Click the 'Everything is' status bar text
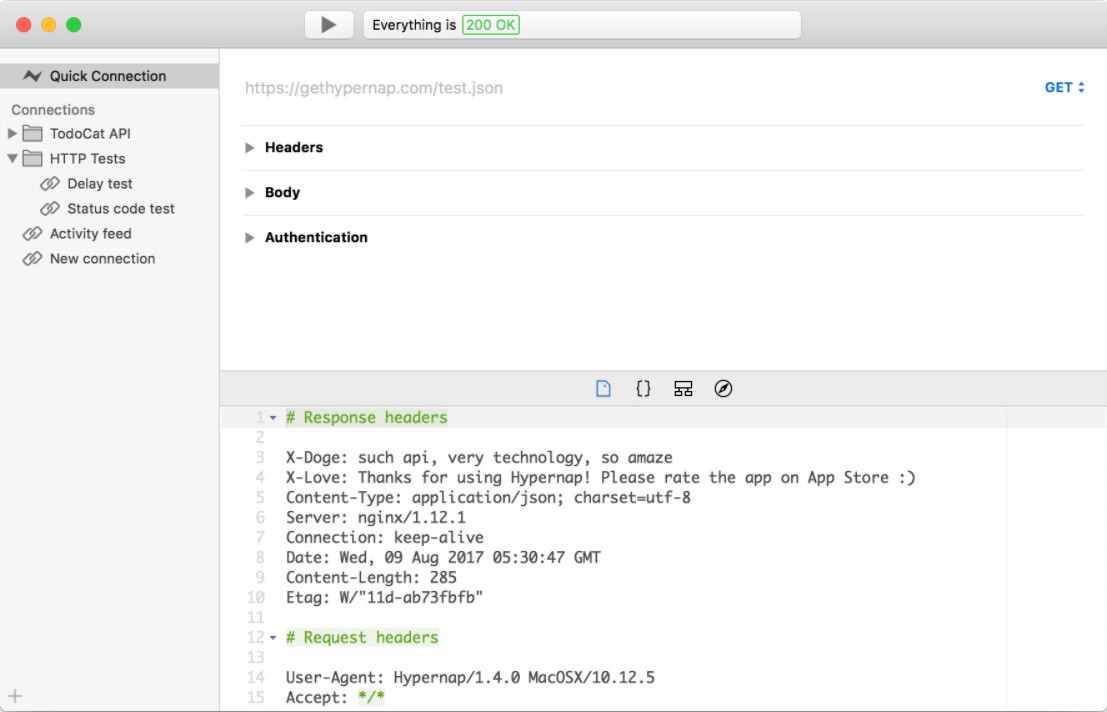1107x712 pixels. [414, 25]
